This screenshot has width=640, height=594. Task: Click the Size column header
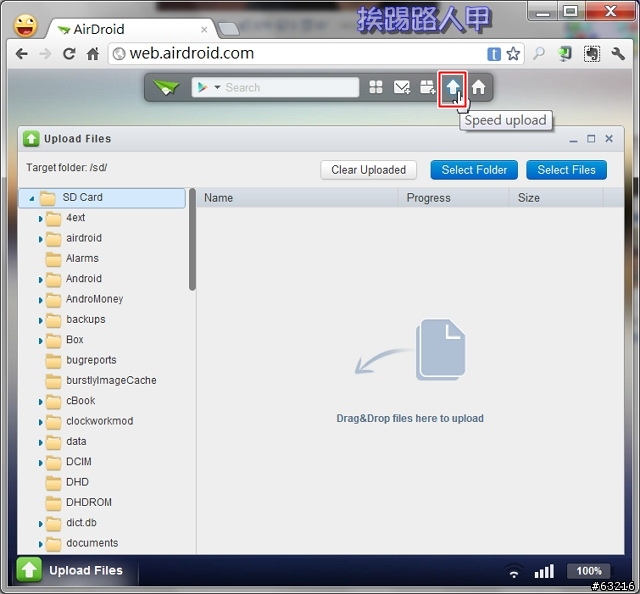(556, 198)
